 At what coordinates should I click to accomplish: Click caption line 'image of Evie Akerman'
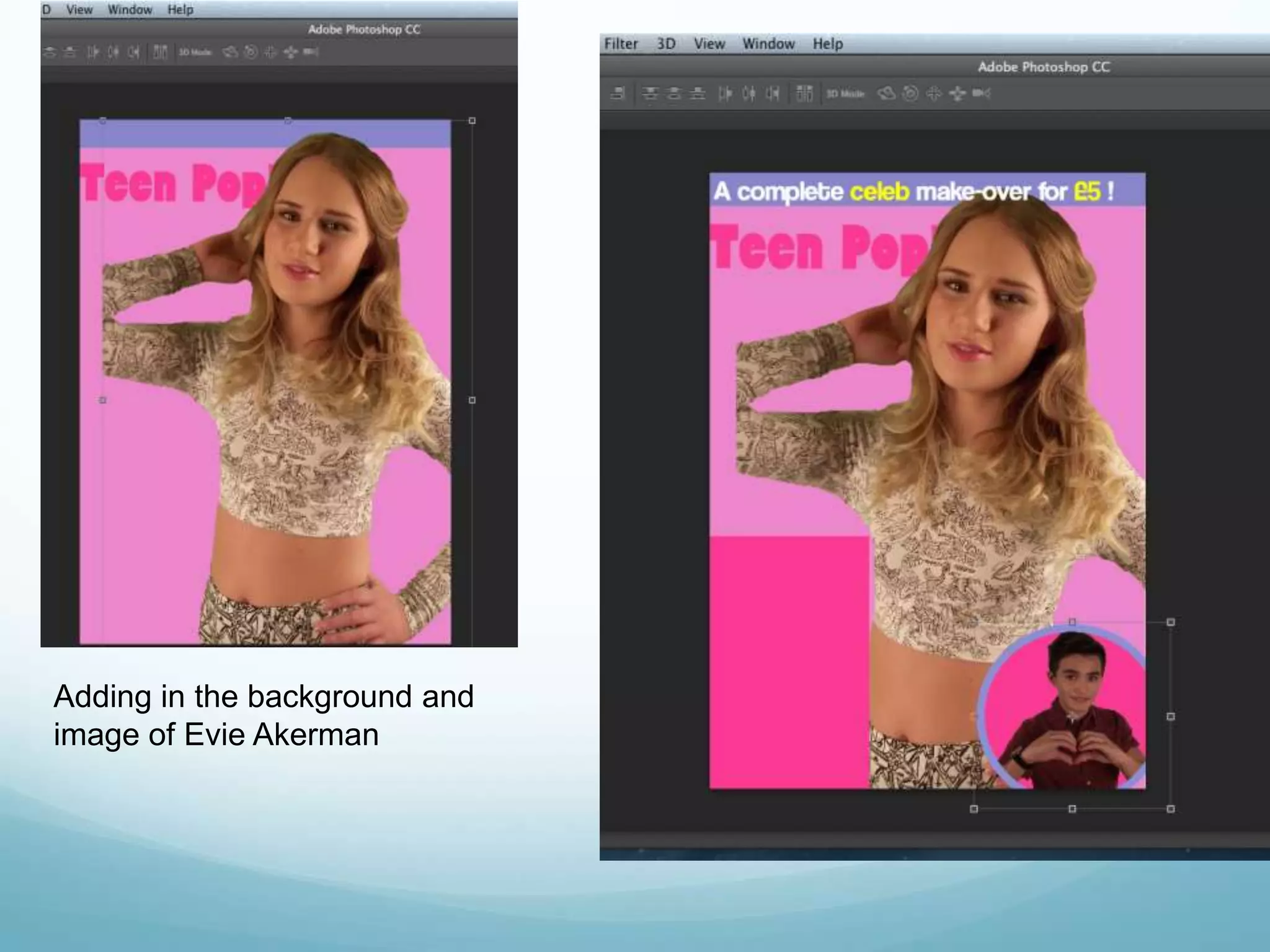216,734
